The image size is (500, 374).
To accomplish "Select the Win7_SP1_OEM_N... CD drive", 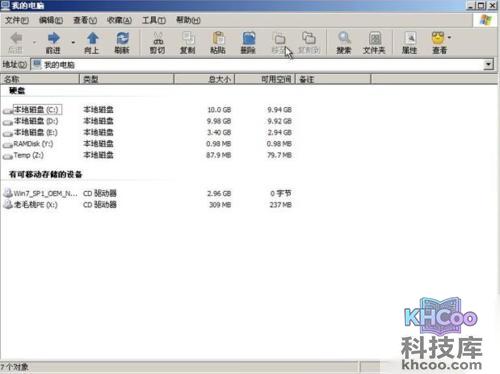I will 45,193.
